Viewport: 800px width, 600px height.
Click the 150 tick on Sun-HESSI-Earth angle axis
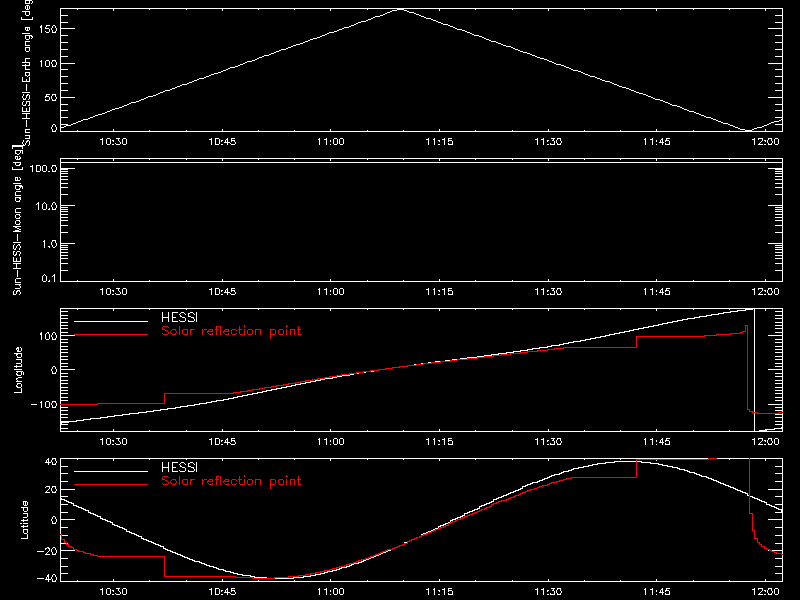(47, 29)
